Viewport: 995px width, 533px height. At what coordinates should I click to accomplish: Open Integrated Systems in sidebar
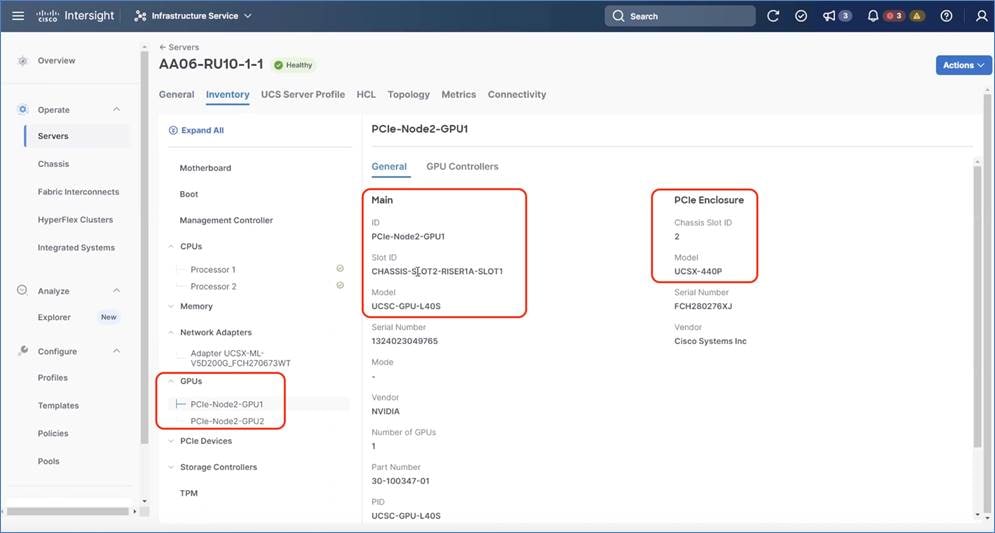76,247
